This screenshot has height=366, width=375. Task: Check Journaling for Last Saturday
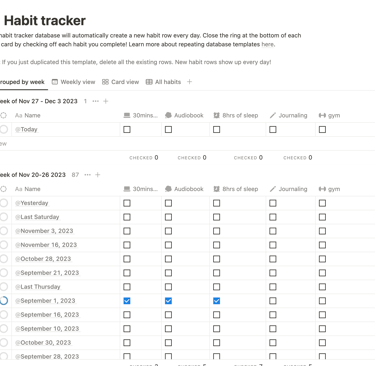(x=273, y=217)
